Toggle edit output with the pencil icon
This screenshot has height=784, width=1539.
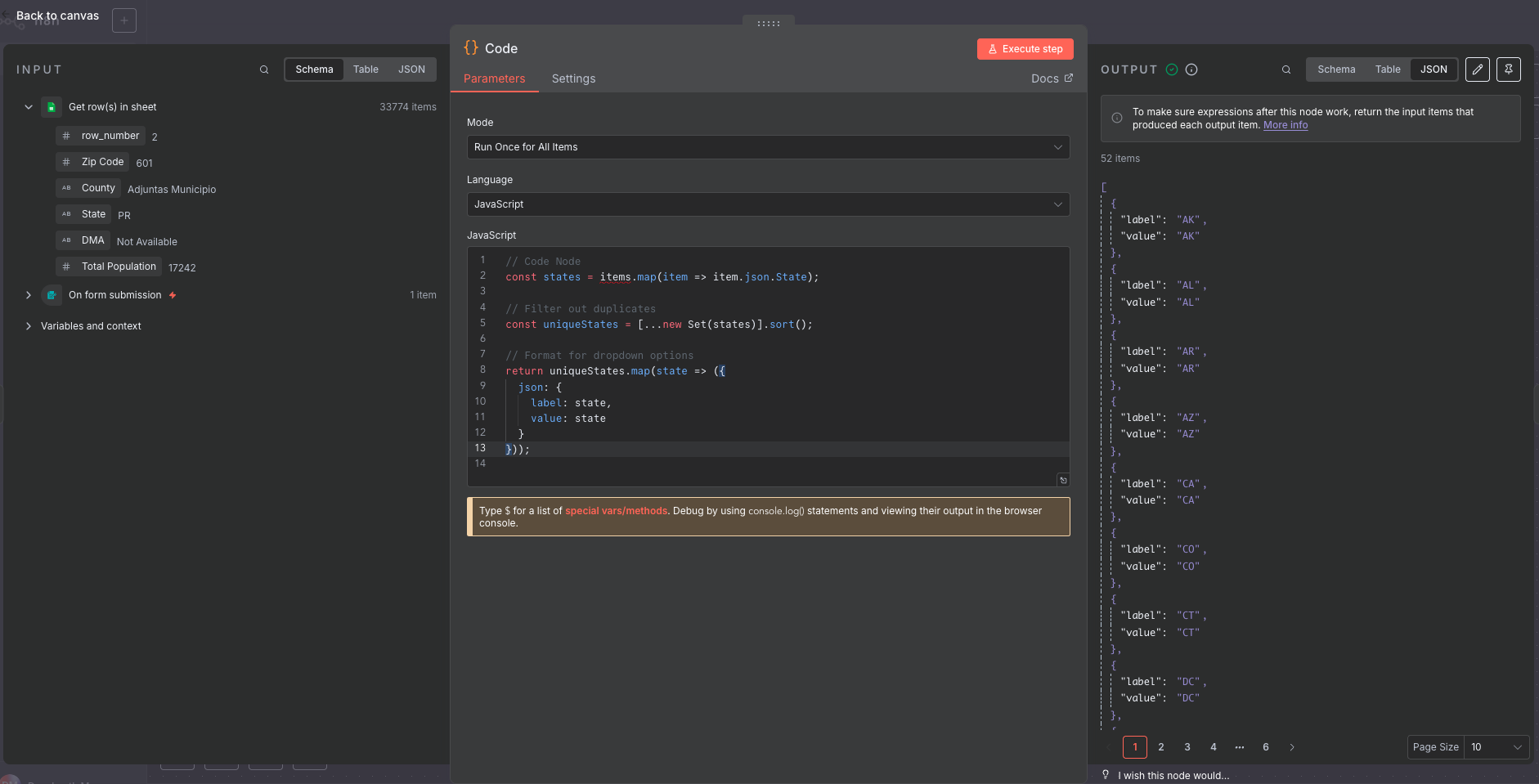click(x=1478, y=69)
